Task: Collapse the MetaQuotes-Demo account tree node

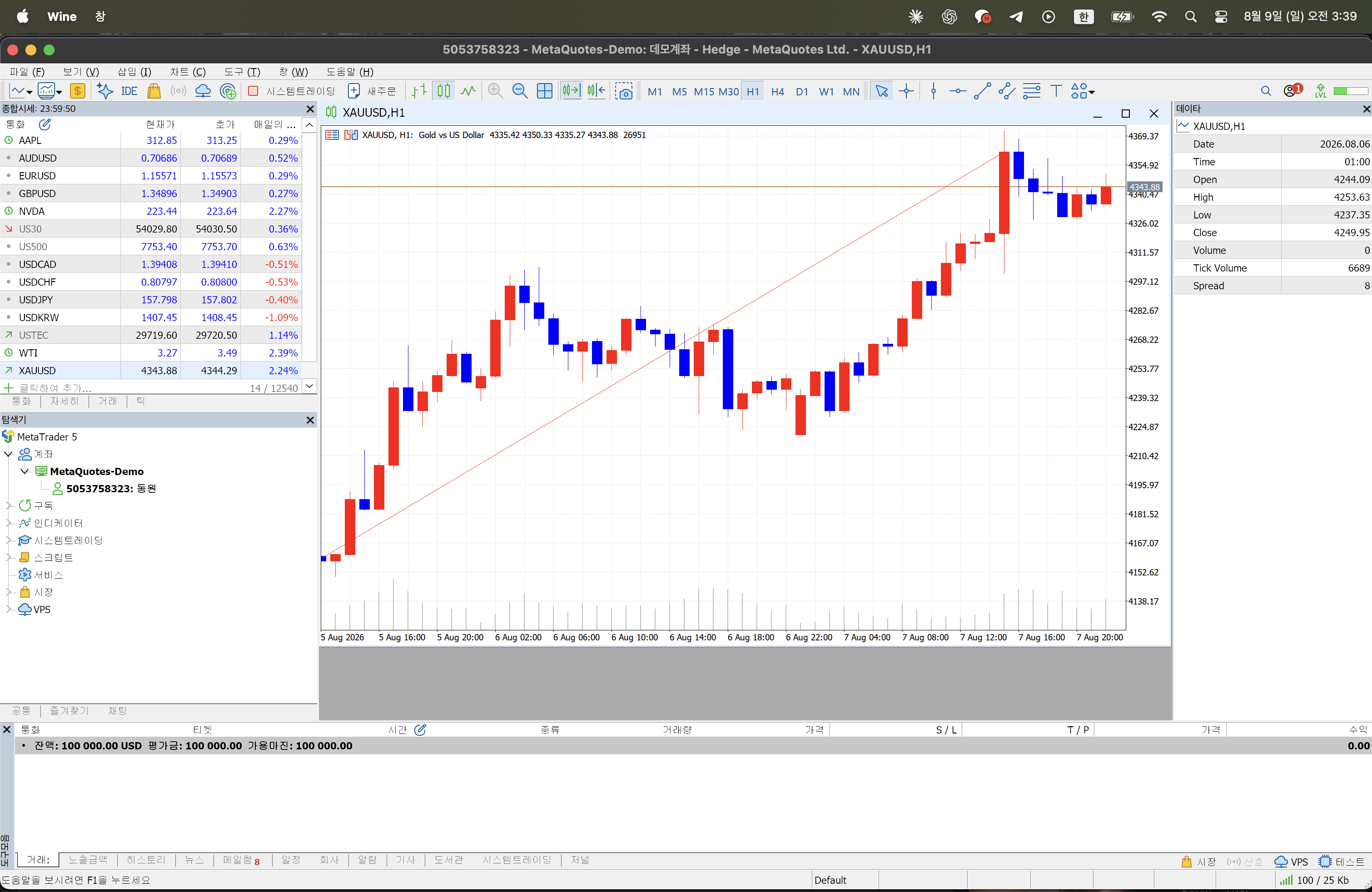Action: 25,471
